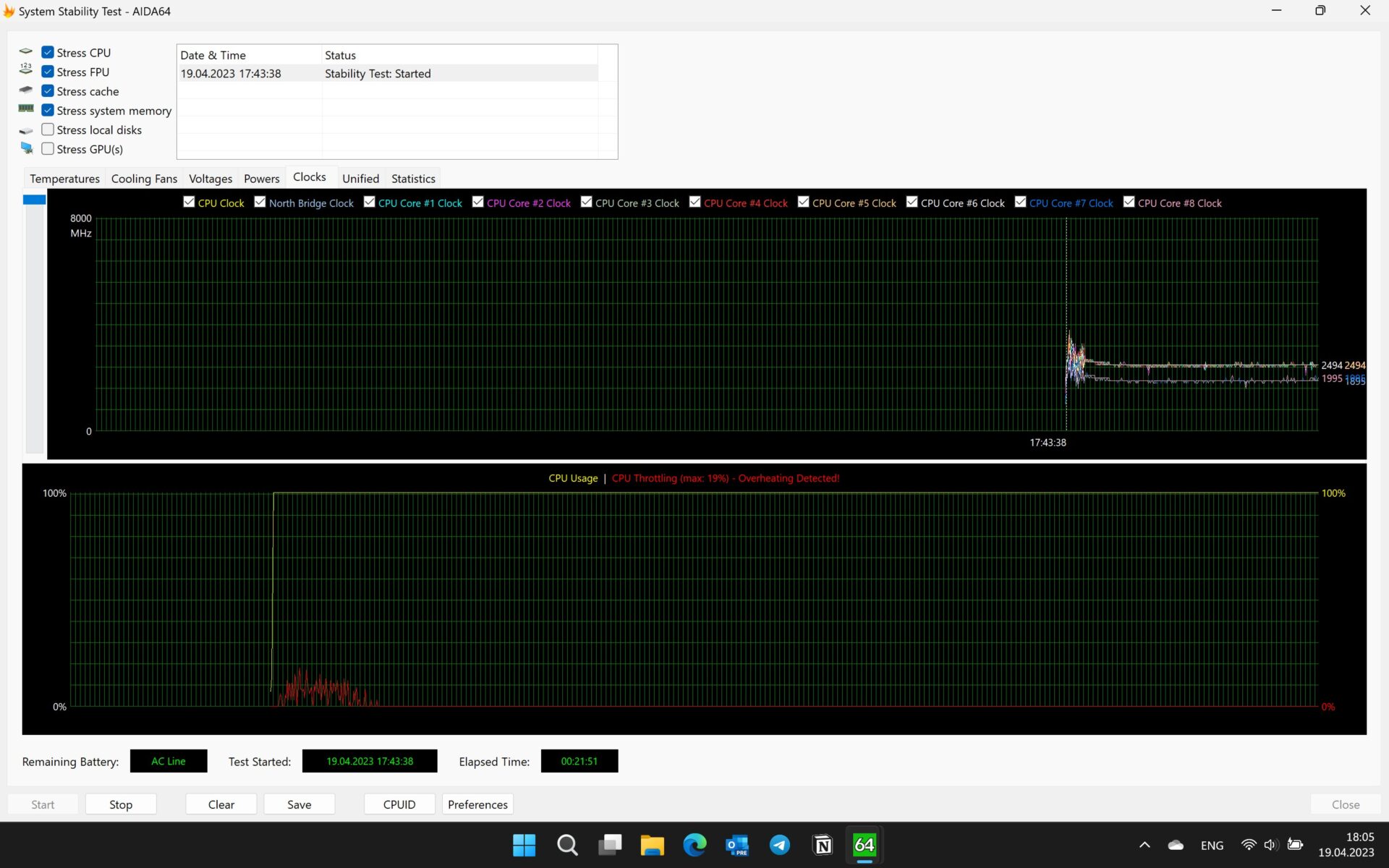The image size is (1389, 868).
Task: Click the volume speaker tray icon
Action: click(x=1271, y=845)
